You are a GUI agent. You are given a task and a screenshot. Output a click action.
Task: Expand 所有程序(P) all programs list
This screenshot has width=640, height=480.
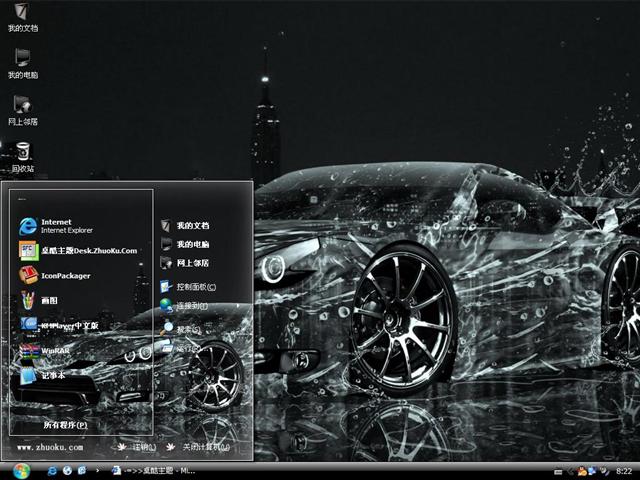click(x=65, y=425)
